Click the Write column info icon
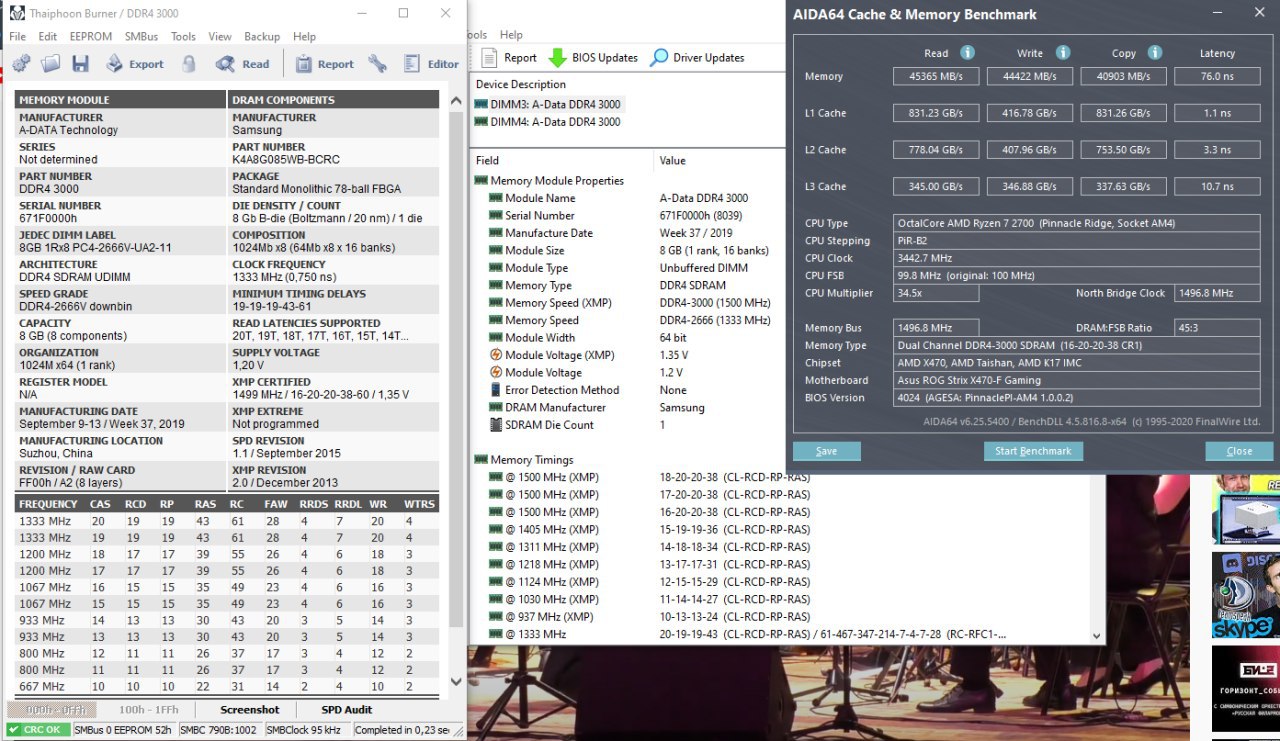The height and width of the screenshot is (741, 1280). click(x=1063, y=53)
